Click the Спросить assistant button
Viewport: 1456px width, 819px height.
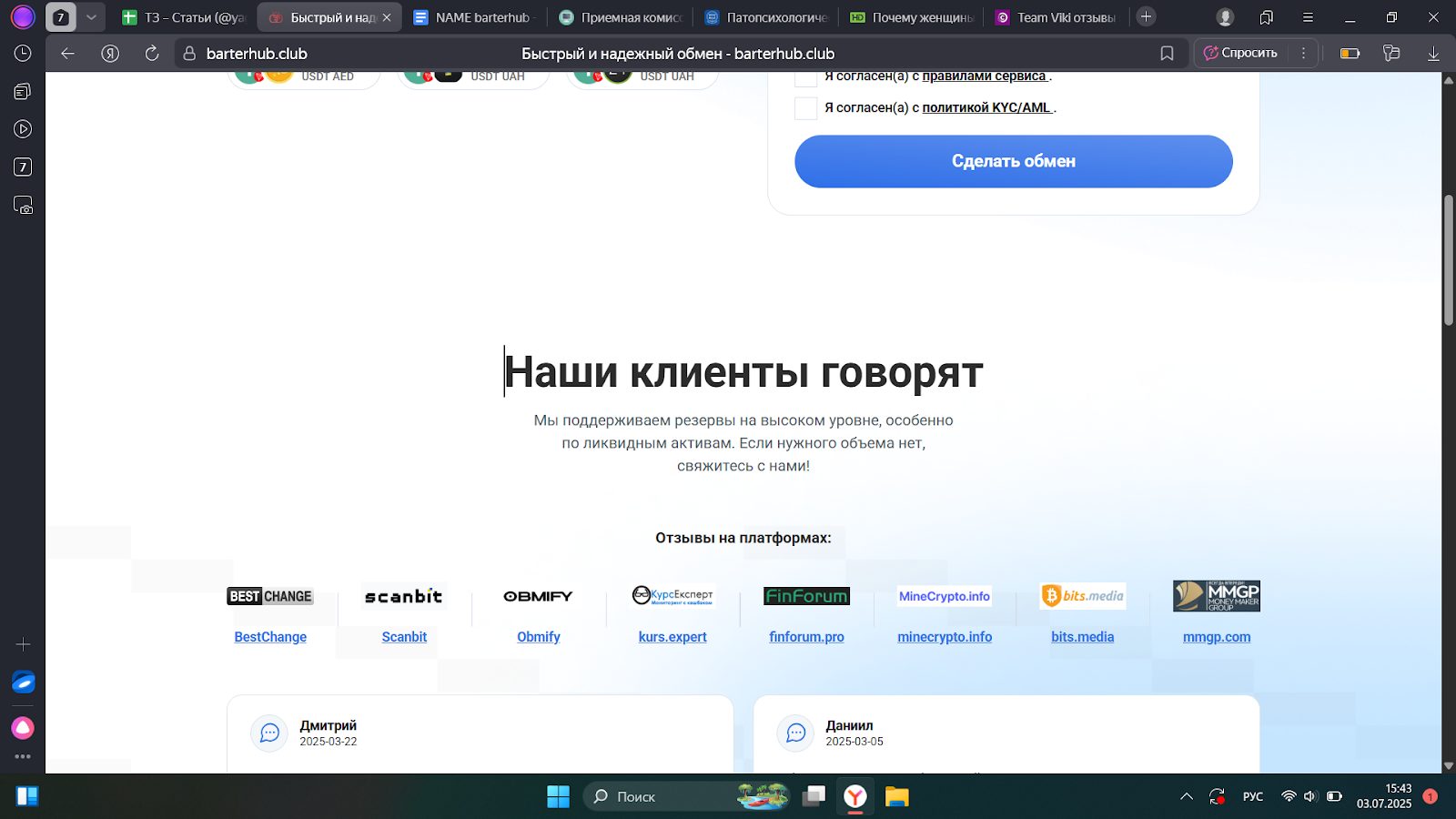click(1239, 53)
